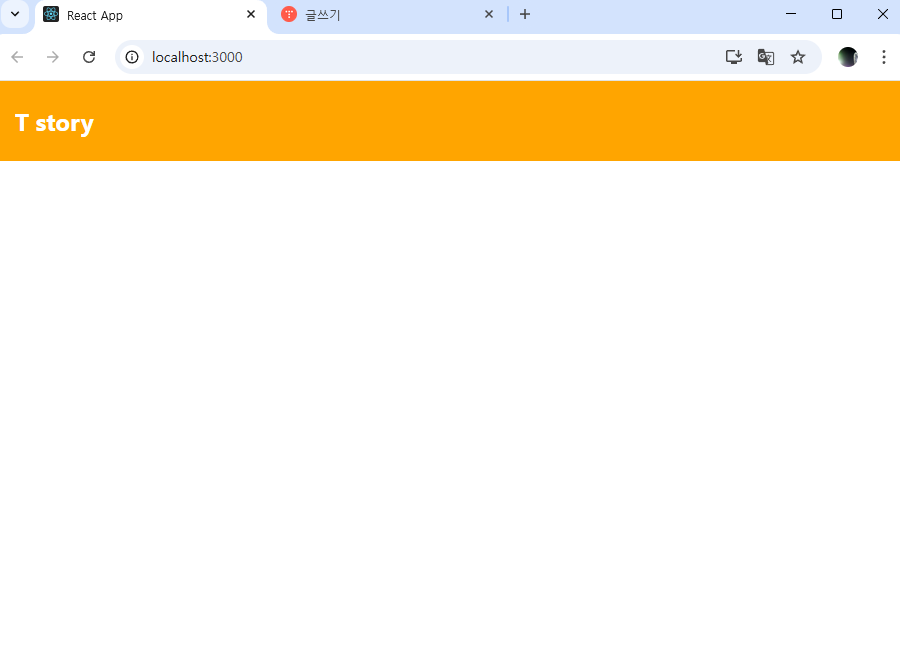Open the Chrome profile avatar

[x=848, y=57]
